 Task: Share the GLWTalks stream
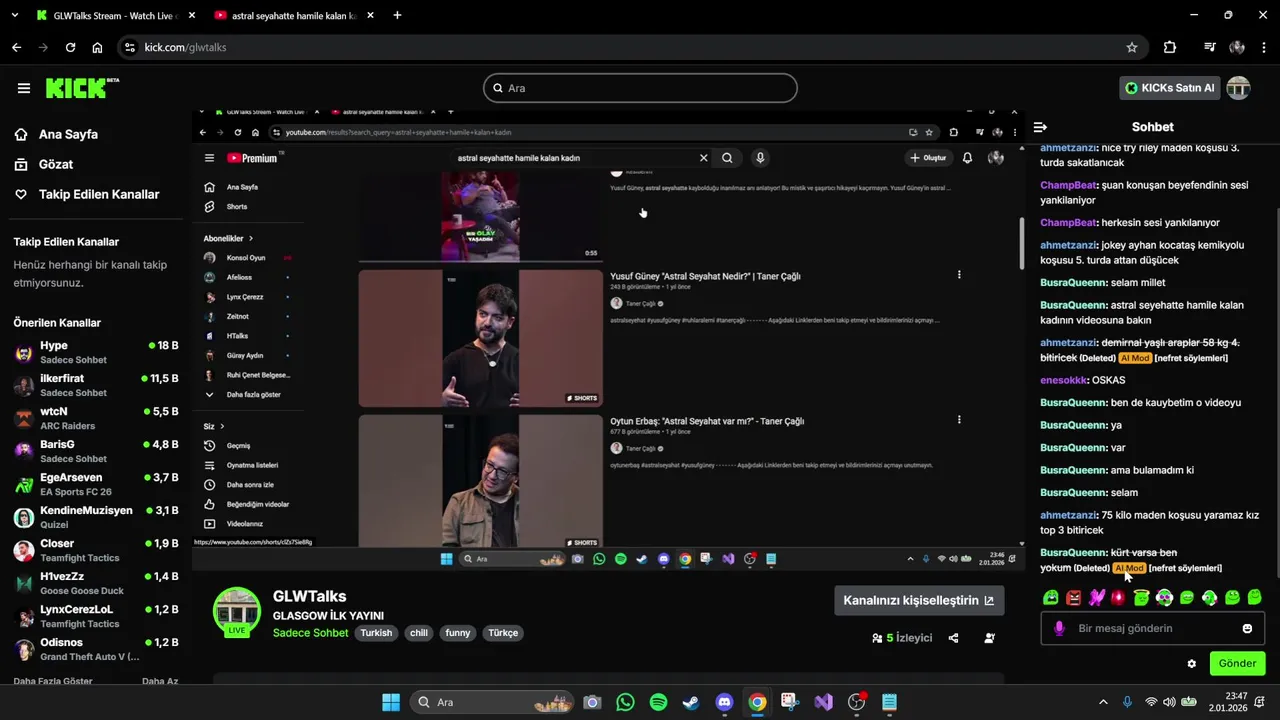pyautogui.click(x=953, y=638)
